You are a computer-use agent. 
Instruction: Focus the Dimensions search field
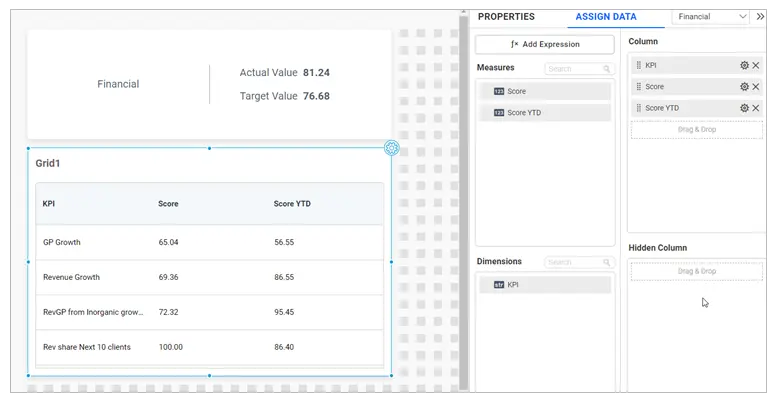(579, 262)
